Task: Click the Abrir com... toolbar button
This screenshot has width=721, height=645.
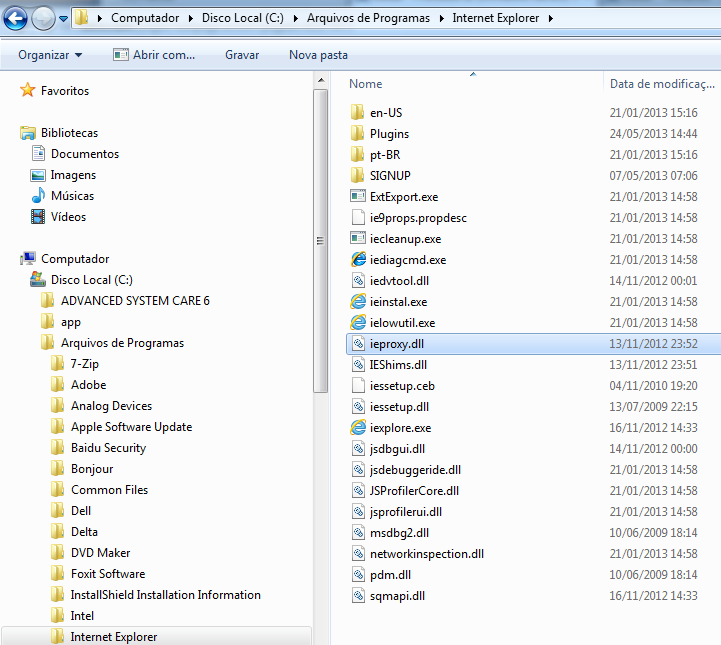Action: coord(154,55)
